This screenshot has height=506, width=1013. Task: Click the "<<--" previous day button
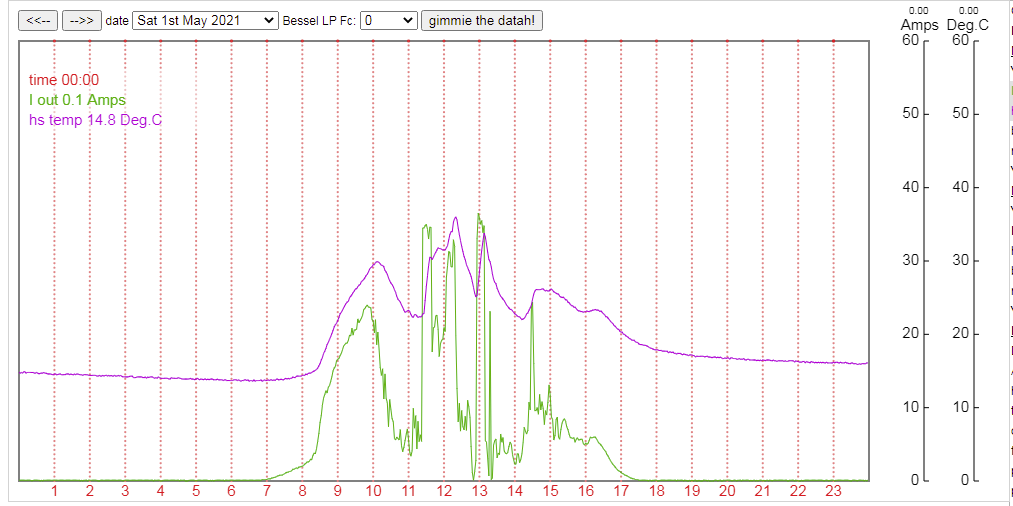point(38,20)
